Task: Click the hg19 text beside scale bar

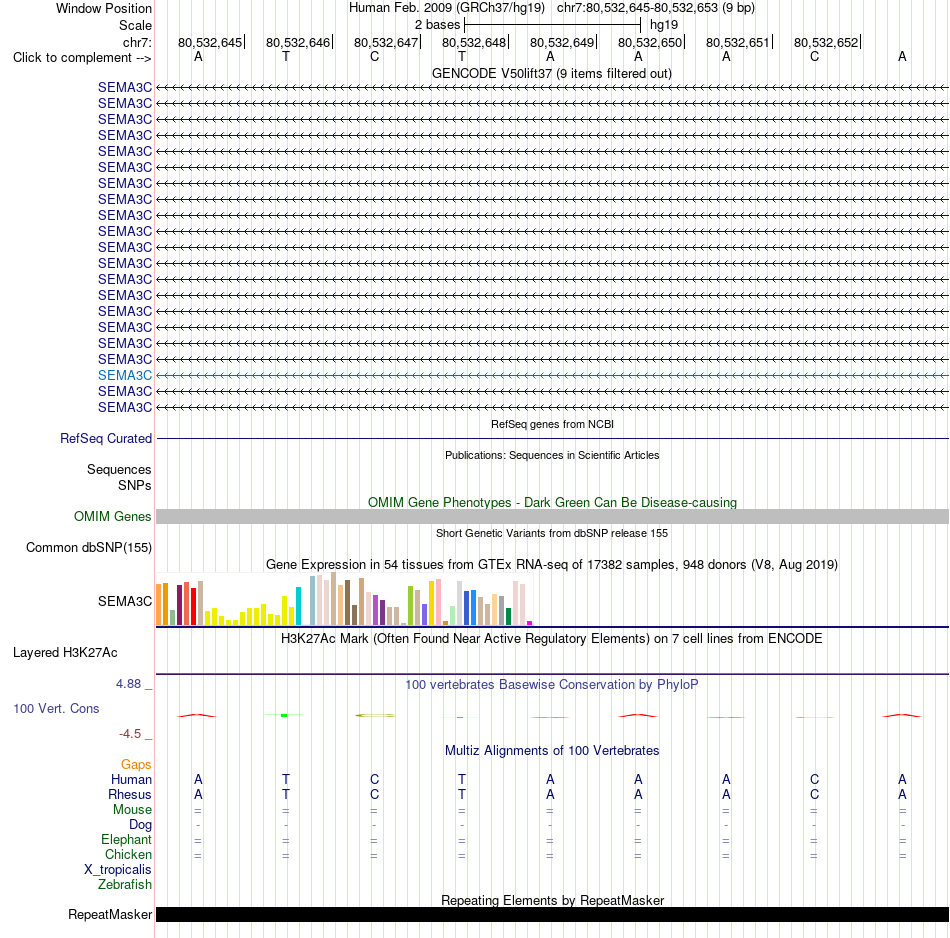Action: tap(663, 25)
